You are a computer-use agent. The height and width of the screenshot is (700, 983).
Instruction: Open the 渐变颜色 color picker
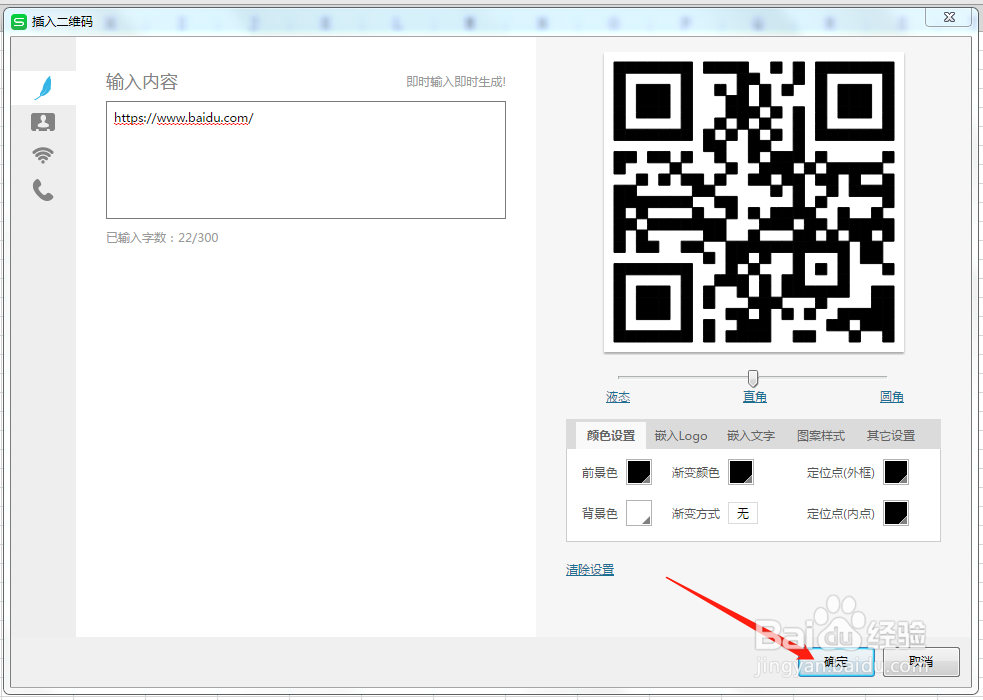point(740,473)
